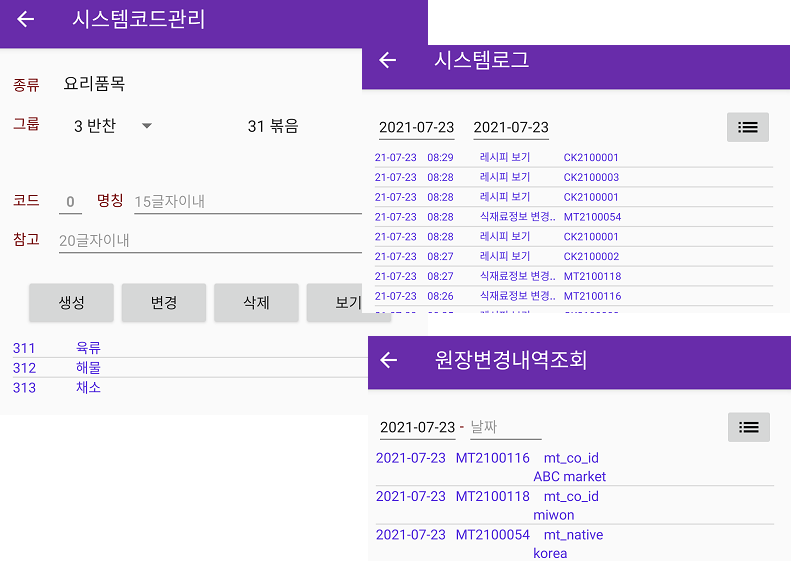Open log entry for MT2100054 식재료정보 변경
Screen dimensions: 800x564
pos(572,217)
